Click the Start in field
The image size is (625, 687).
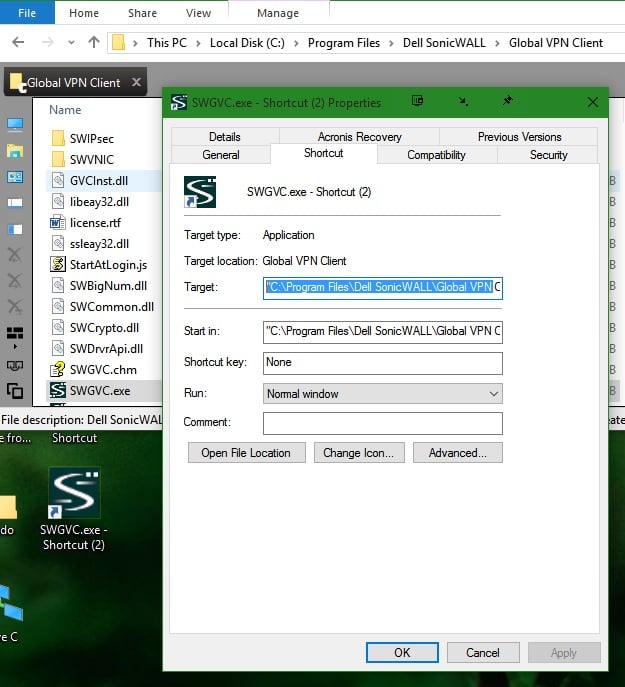click(x=383, y=332)
